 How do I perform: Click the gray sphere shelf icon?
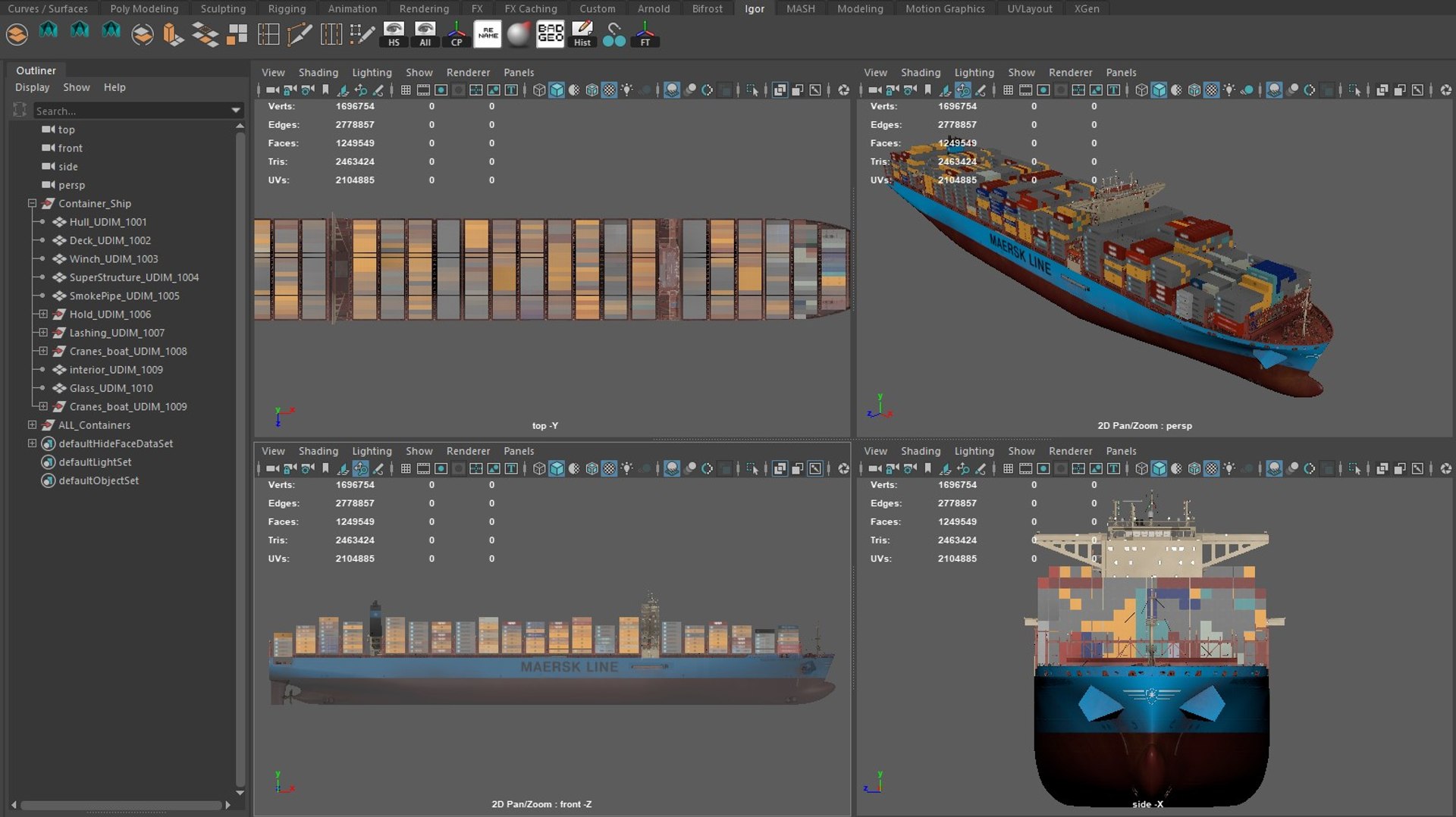(519, 34)
